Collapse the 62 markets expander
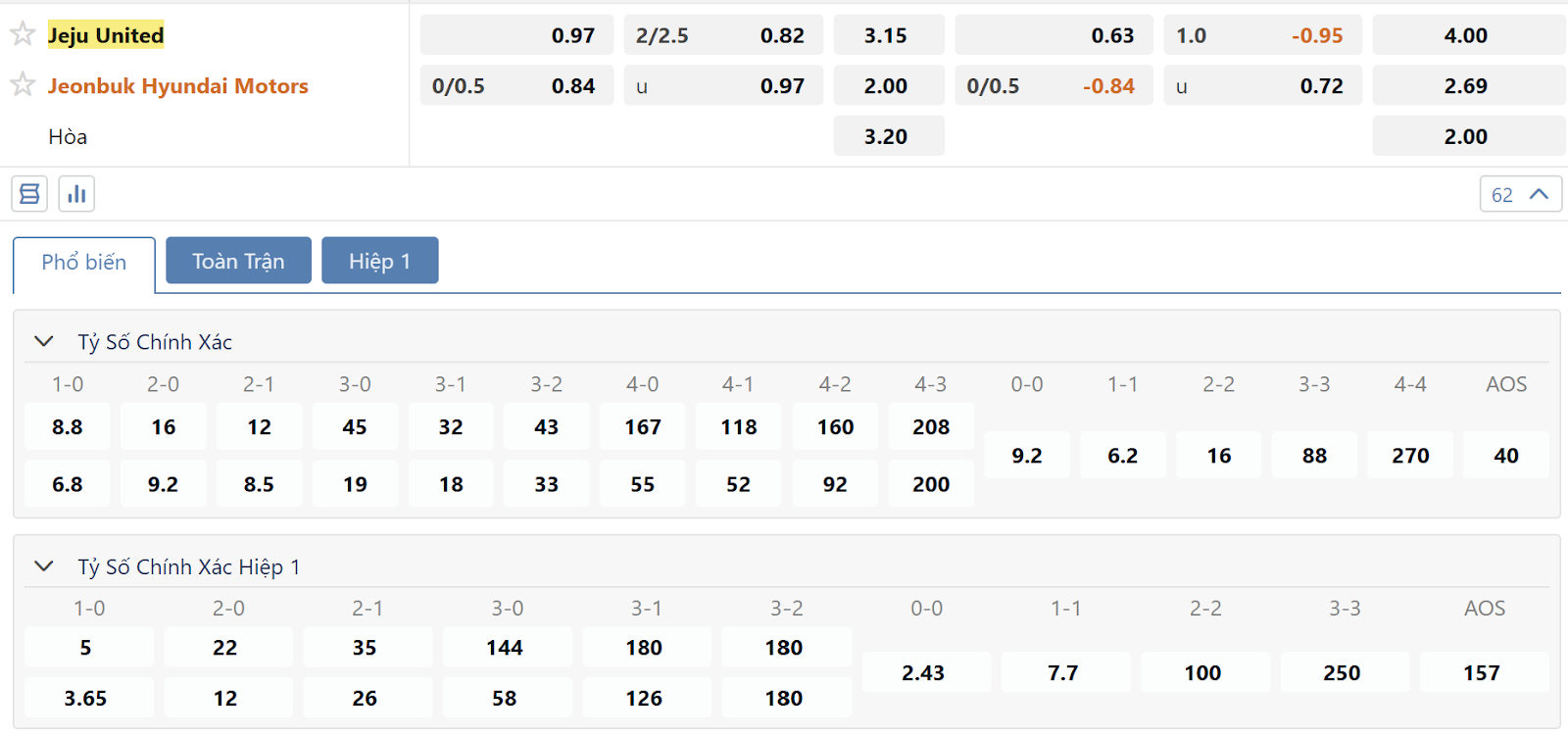The height and width of the screenshot is (736, 1568). [x=1520, y=194]
